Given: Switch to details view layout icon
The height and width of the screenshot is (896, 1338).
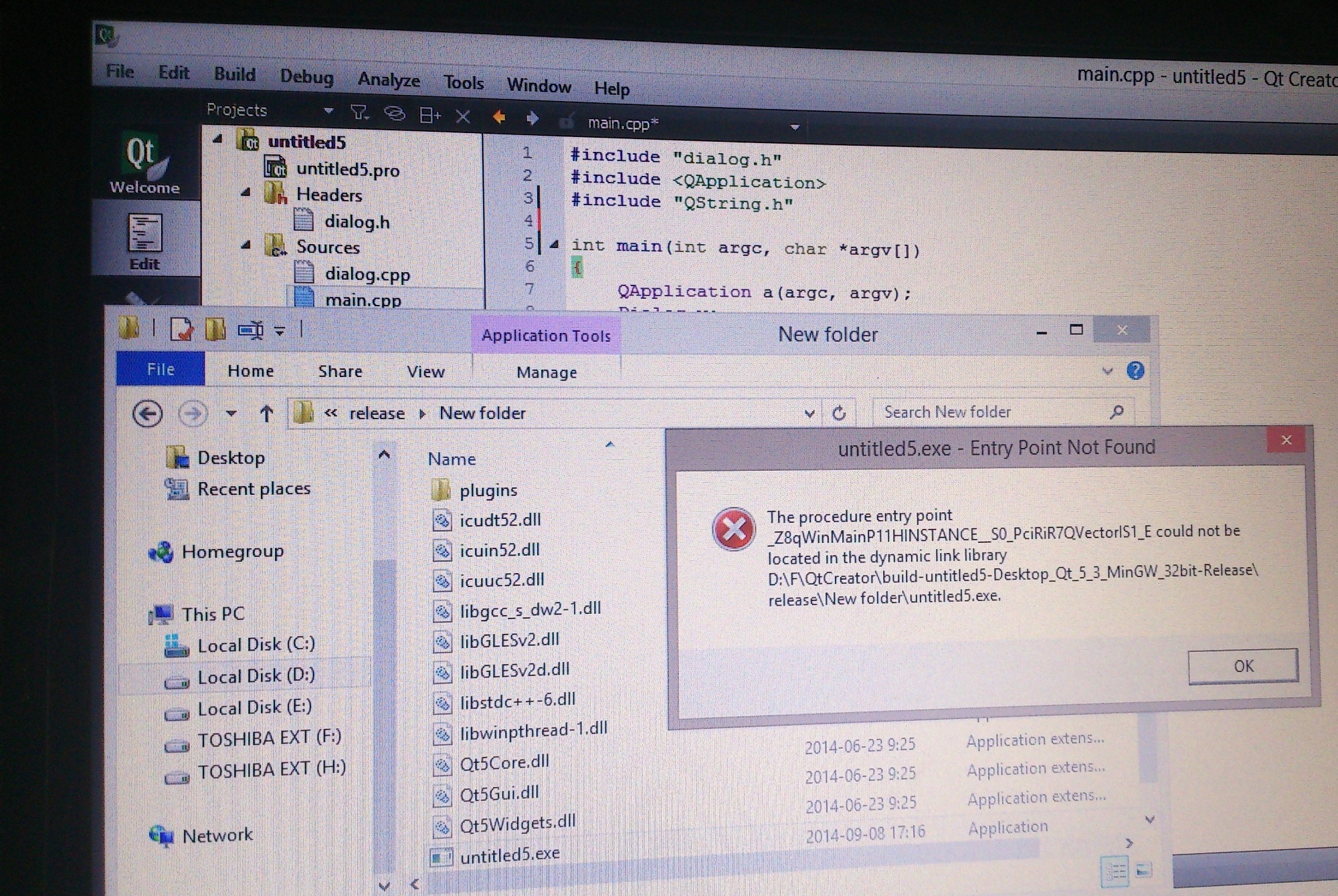Looking at the screenshot, I should (x=1115, y=871).
